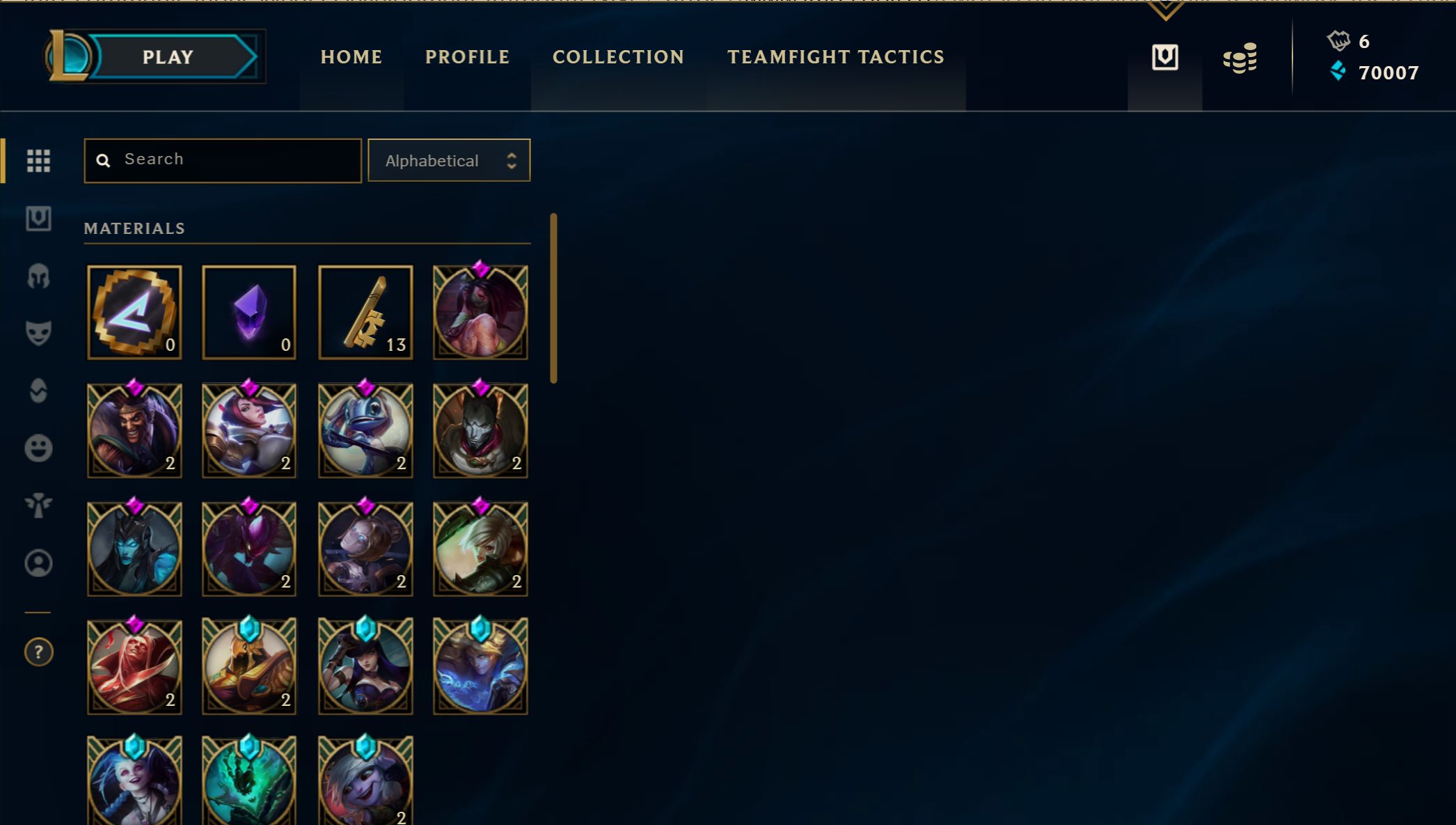Open the Profile tab
Viewport: 1456px width, 825px height.
coord(467,57)
